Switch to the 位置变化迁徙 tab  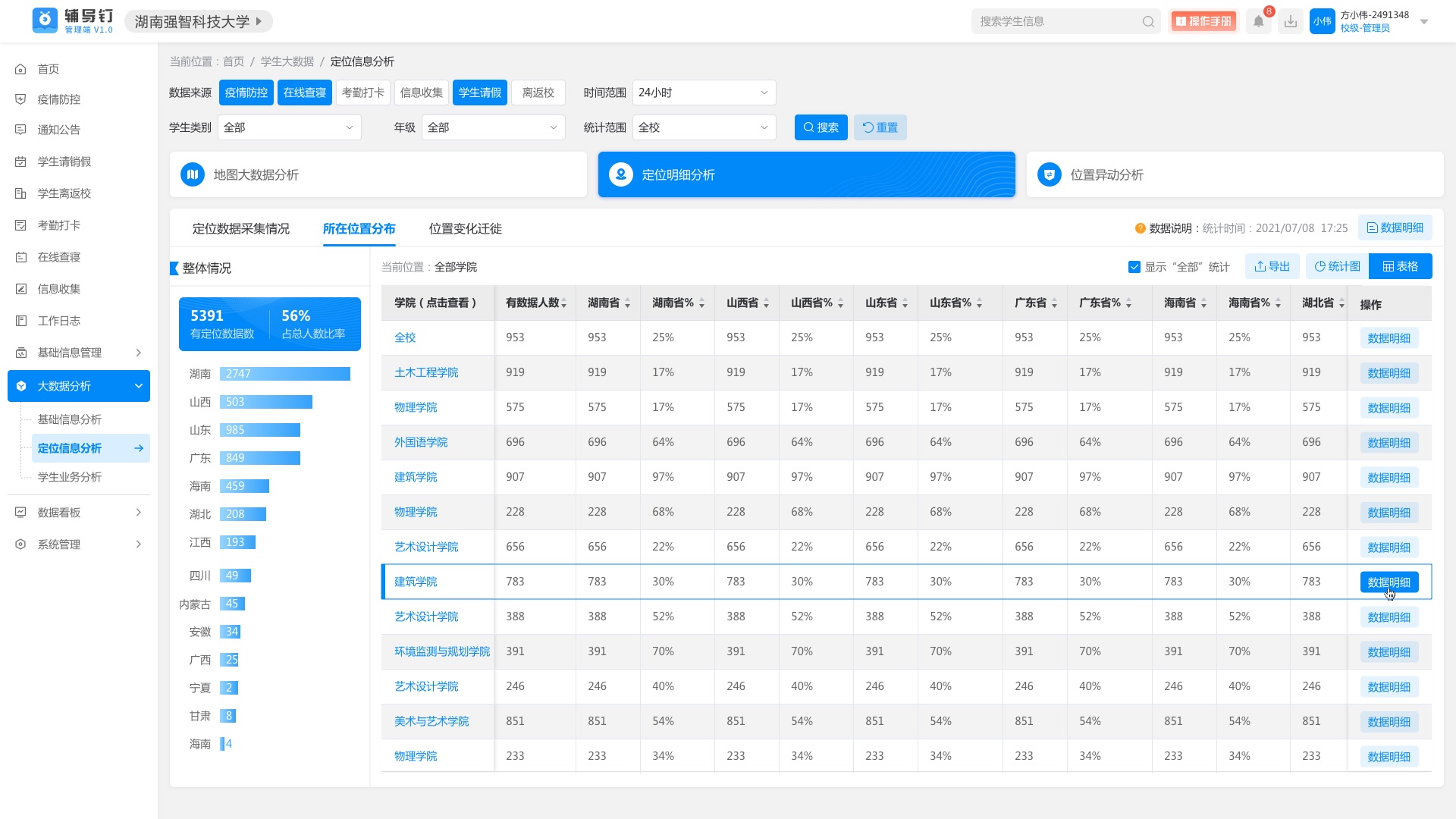pyautogui.click(x=465, y=229)
